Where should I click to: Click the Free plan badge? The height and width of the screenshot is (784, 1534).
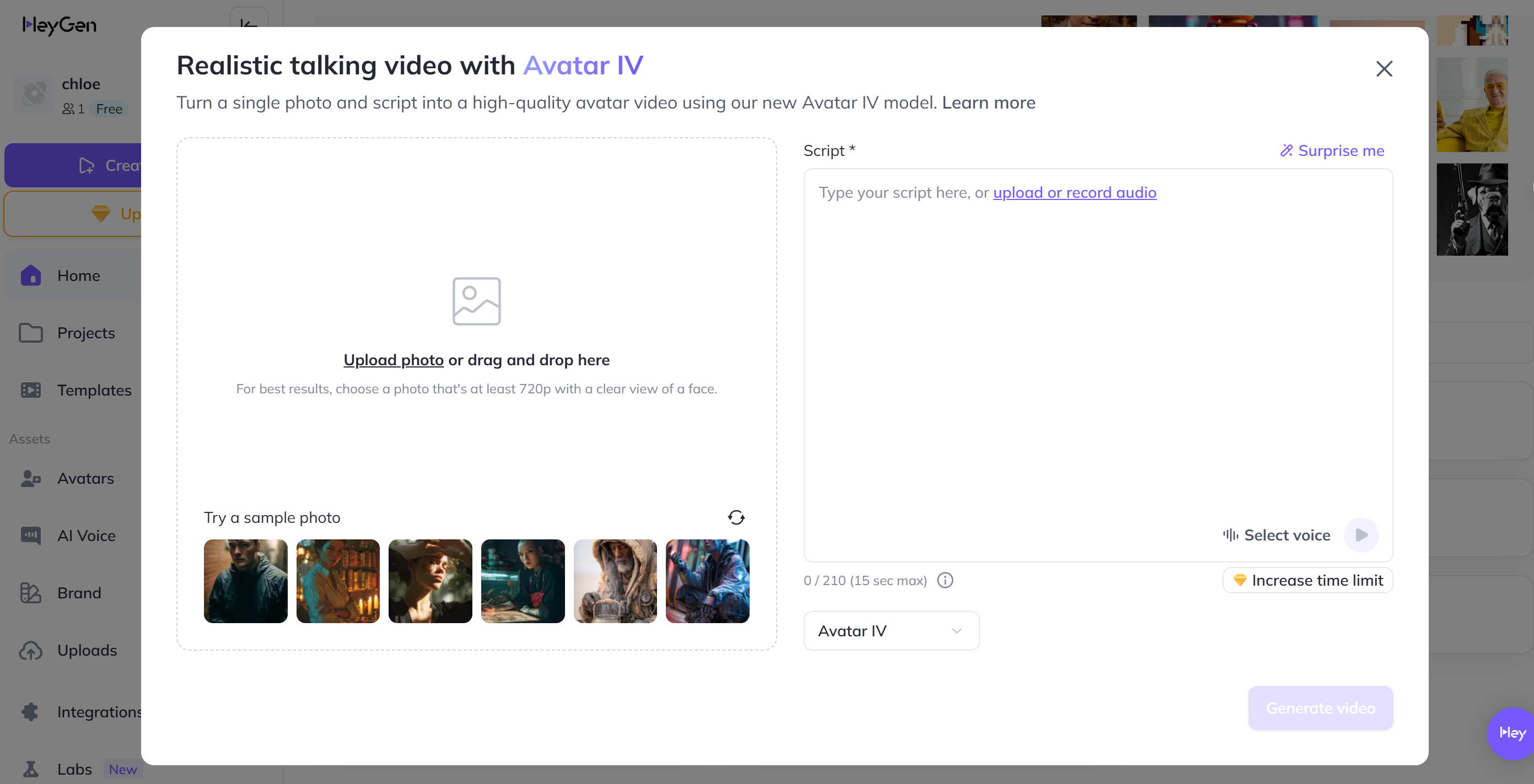click(109, 109)
